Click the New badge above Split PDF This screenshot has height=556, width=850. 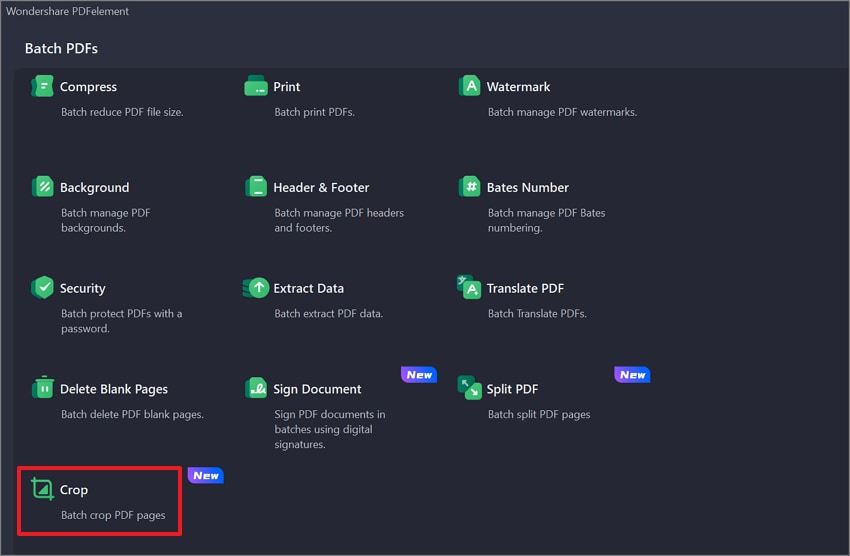click(632, 374)
